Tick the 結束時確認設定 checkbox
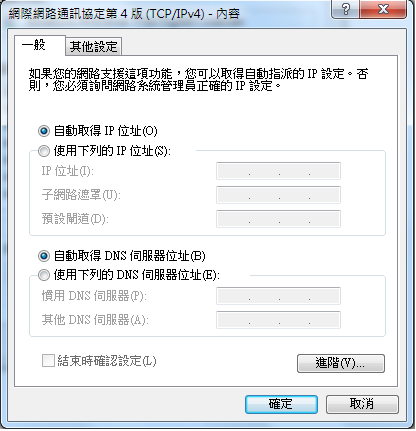The height and width of the screenshot is (431, 416). click(48, 361)
